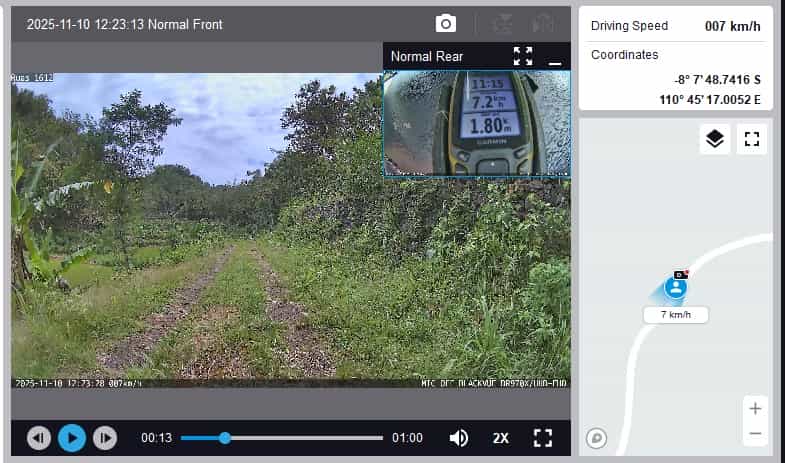
Task: Expand the Normal Rear view to fullscreen
Action: coord(523,56)
